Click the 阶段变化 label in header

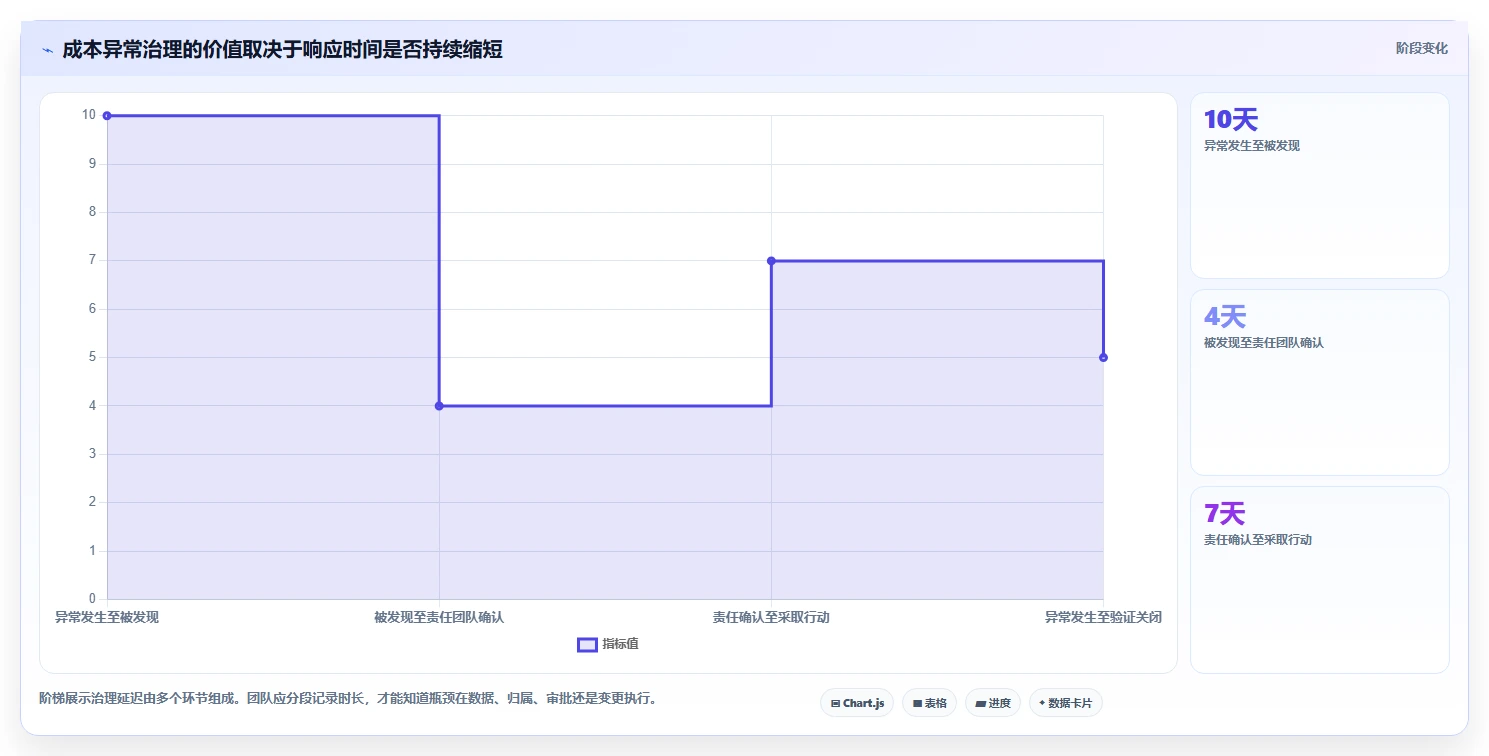point(1421,48)
